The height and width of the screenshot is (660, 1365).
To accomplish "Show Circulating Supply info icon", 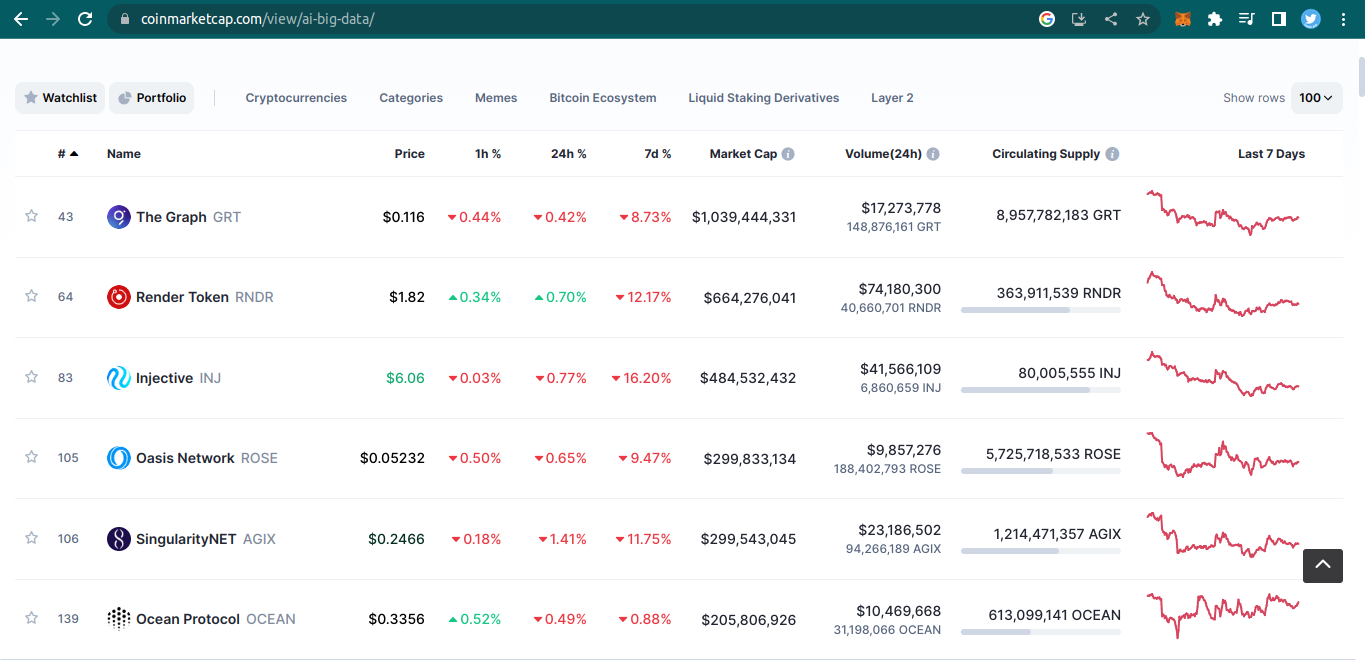I will (1112, 154).
